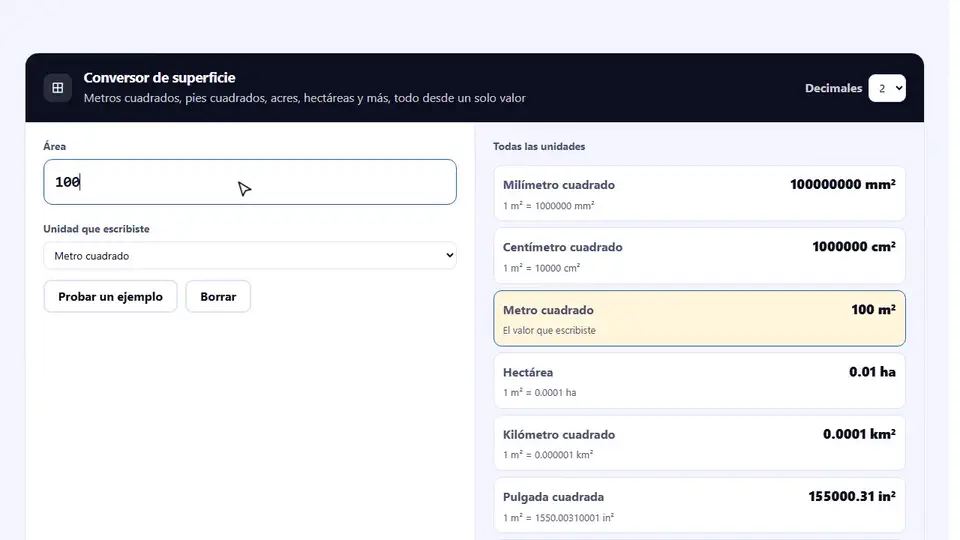
Task: Click the text 1 m² = 0.000001 km²
Action: (x=548, y=455)
